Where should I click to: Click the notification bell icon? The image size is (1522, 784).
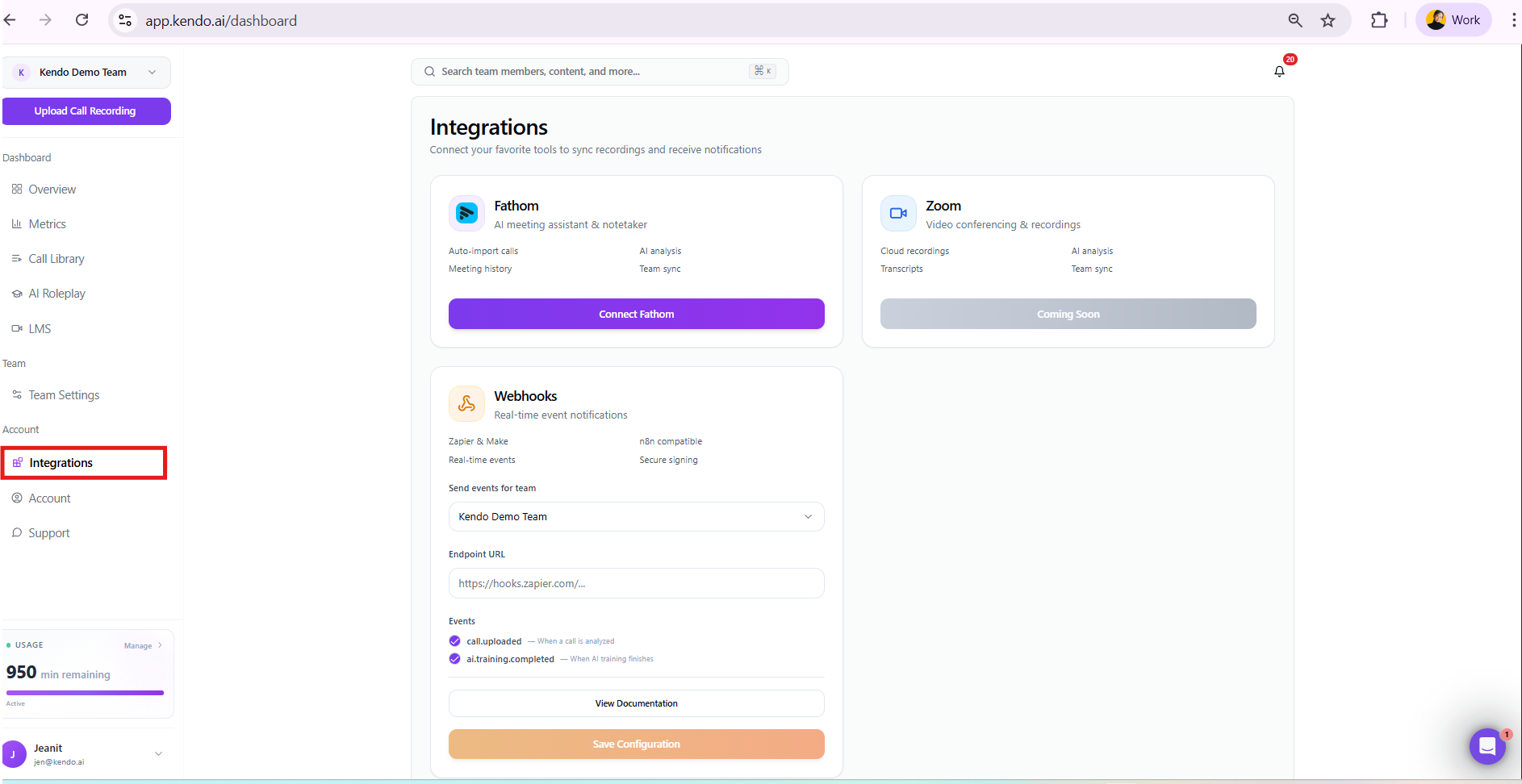point(1279,71)
